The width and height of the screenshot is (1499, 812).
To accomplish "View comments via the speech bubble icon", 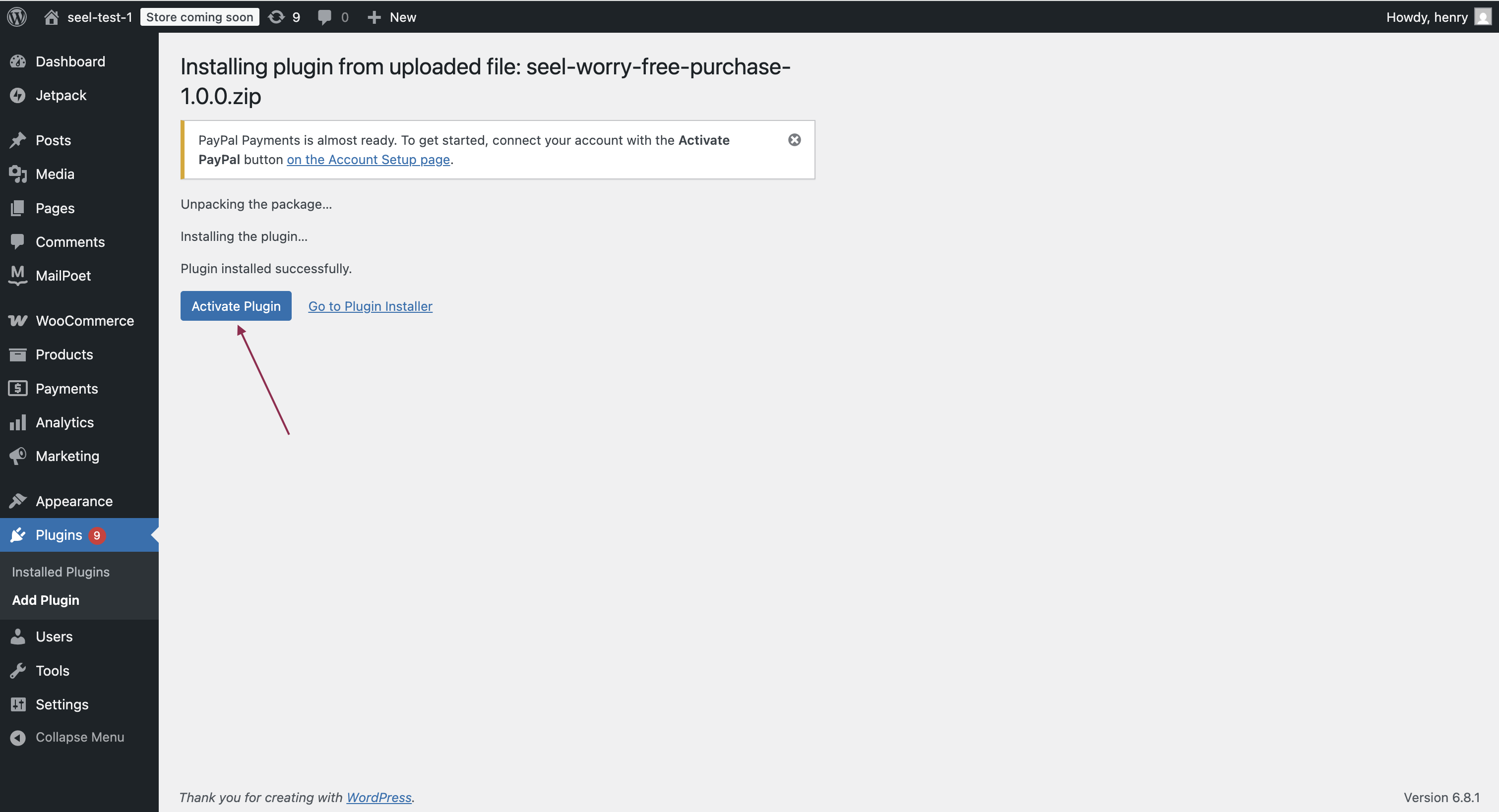I will (x=325, y=17).
